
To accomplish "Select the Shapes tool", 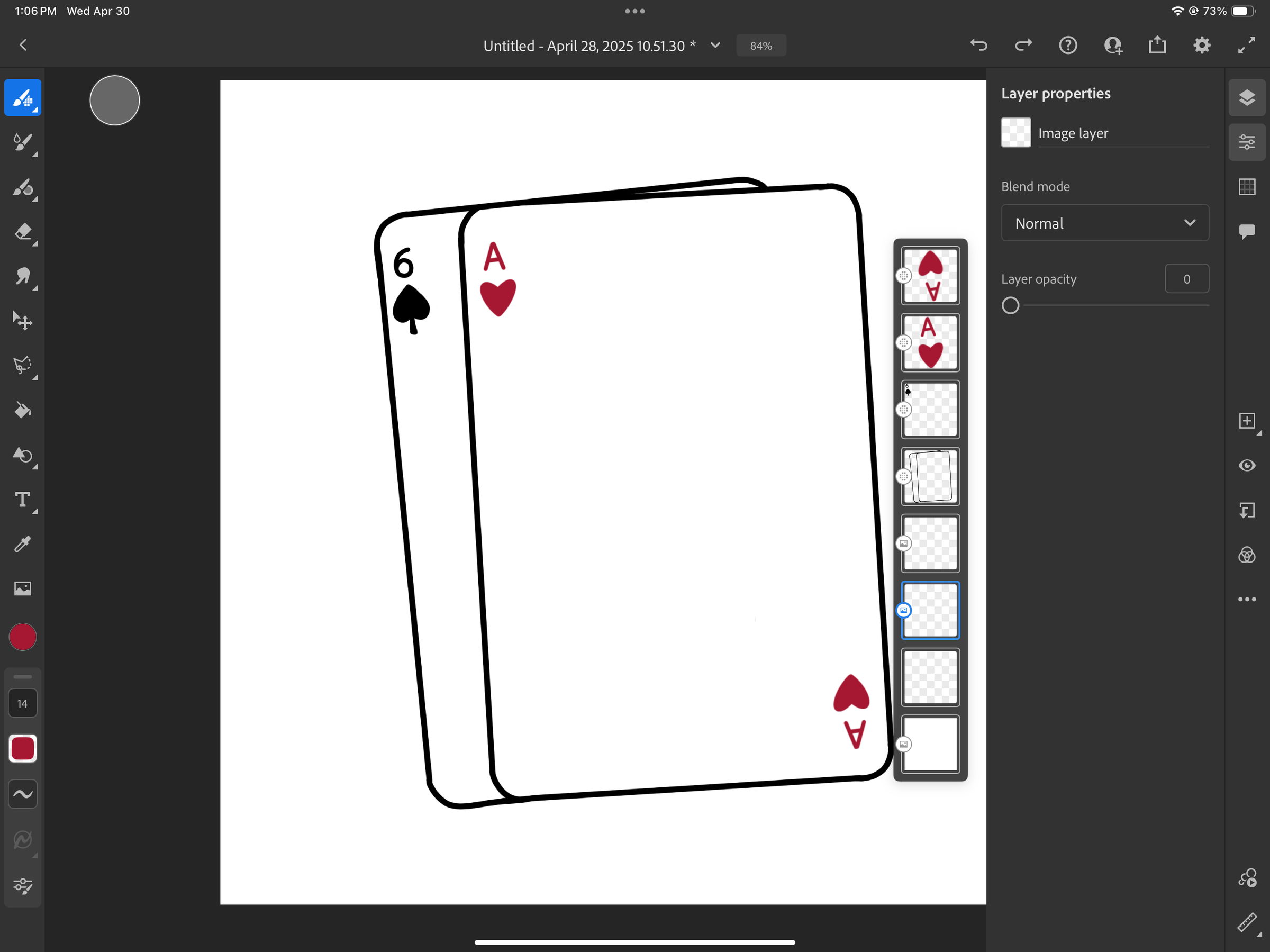I will point(23,455).
